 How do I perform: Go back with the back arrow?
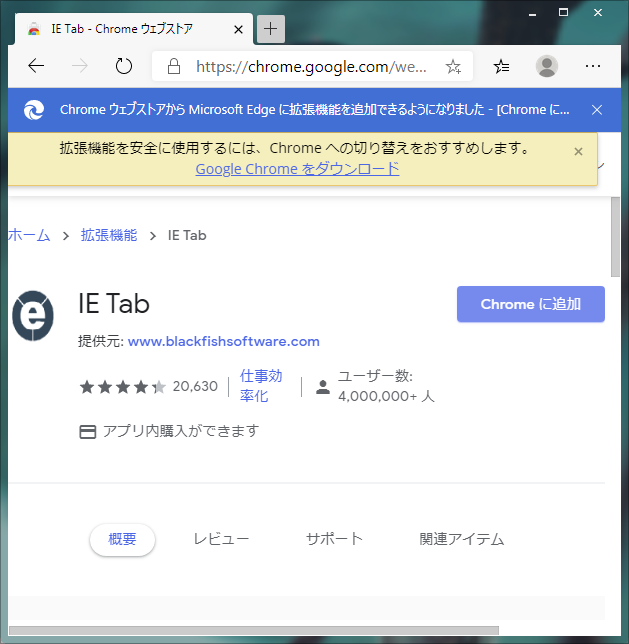point(36,66)
